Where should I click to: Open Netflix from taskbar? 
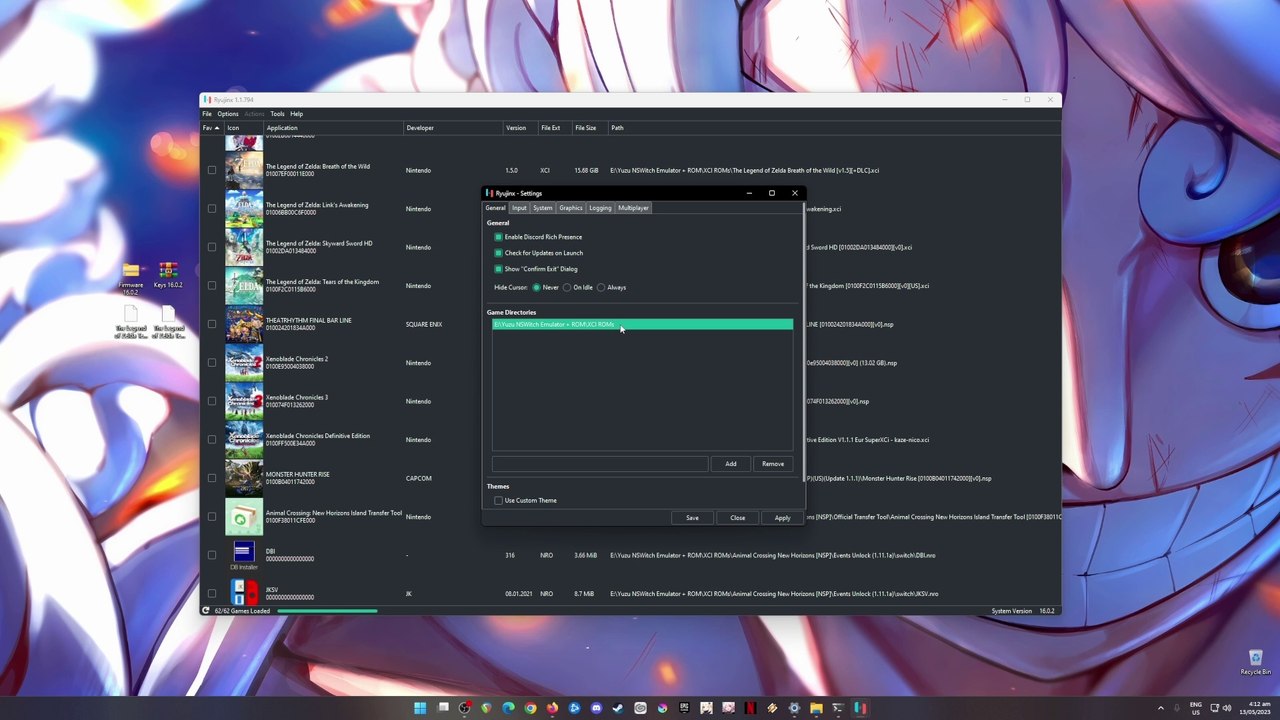coord(750,708)
